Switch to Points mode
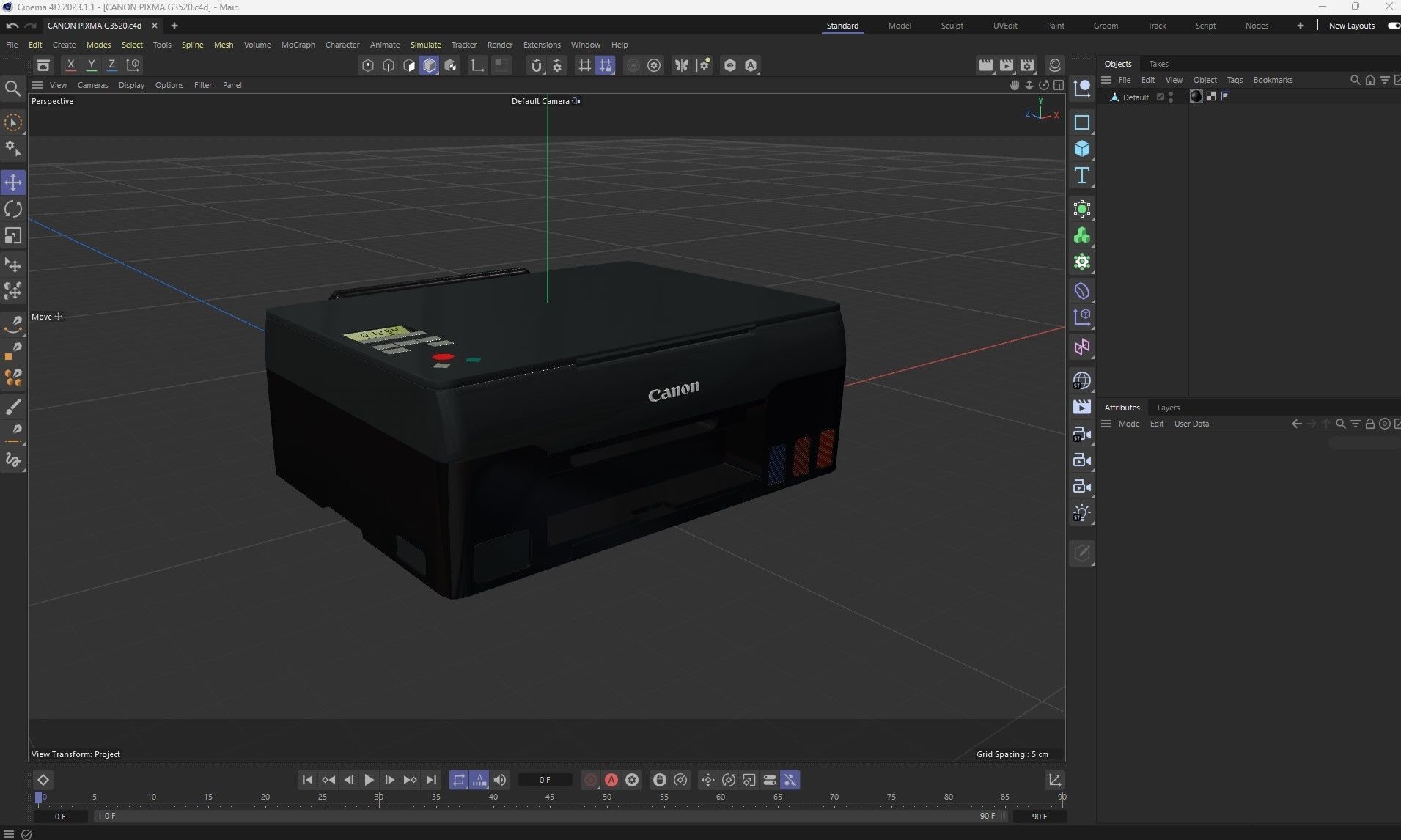1401x840 pixels. (368, 65)
